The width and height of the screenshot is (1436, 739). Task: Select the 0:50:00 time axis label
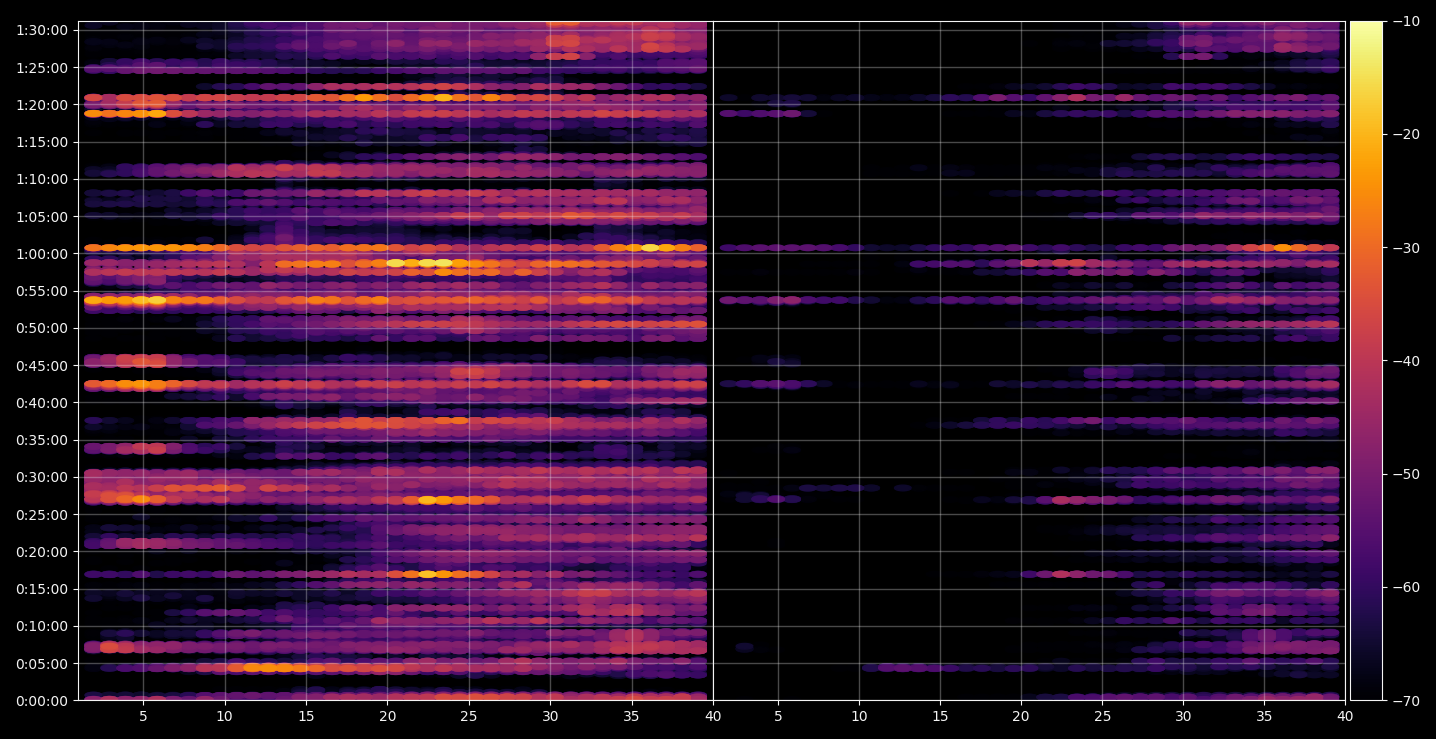42,328
